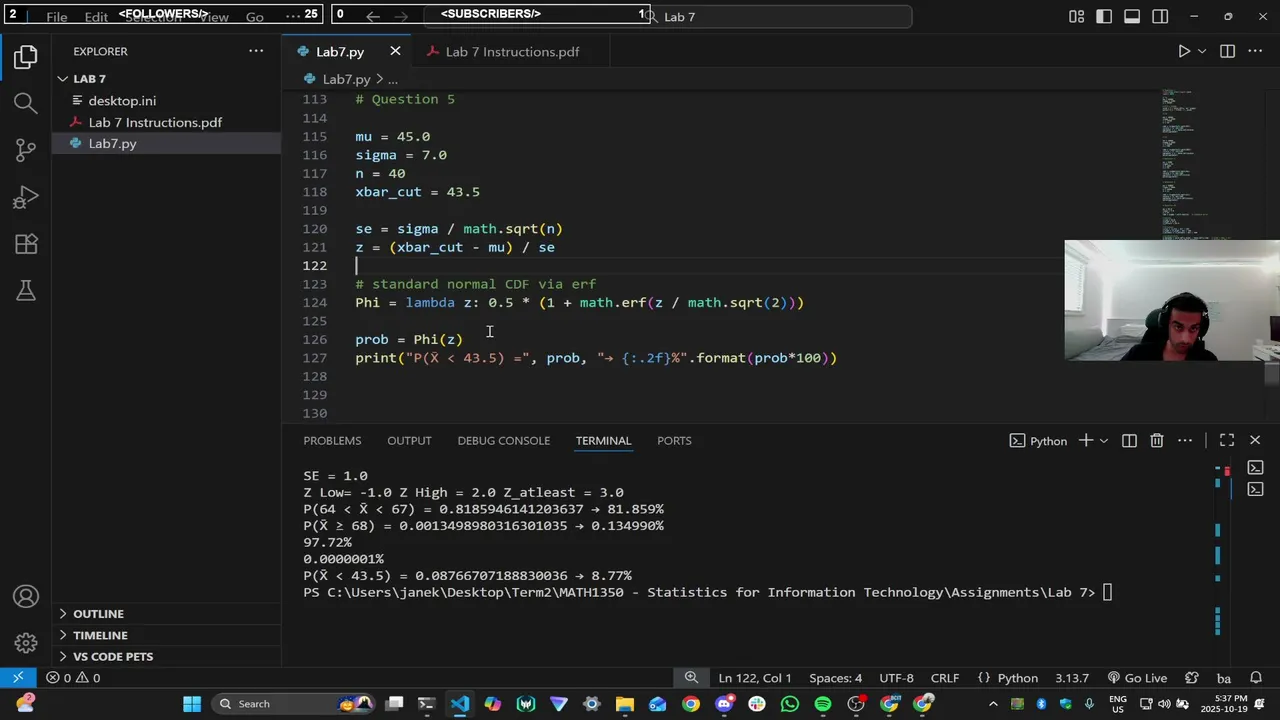Click Go Live in the status bar
The image size is (1280, 720).
click(1137, 677)
